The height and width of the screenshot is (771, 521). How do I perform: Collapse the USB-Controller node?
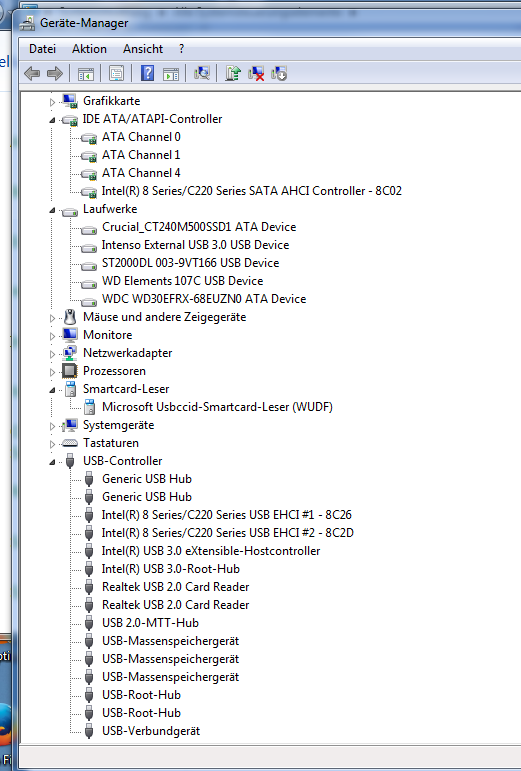click(52, 462)
